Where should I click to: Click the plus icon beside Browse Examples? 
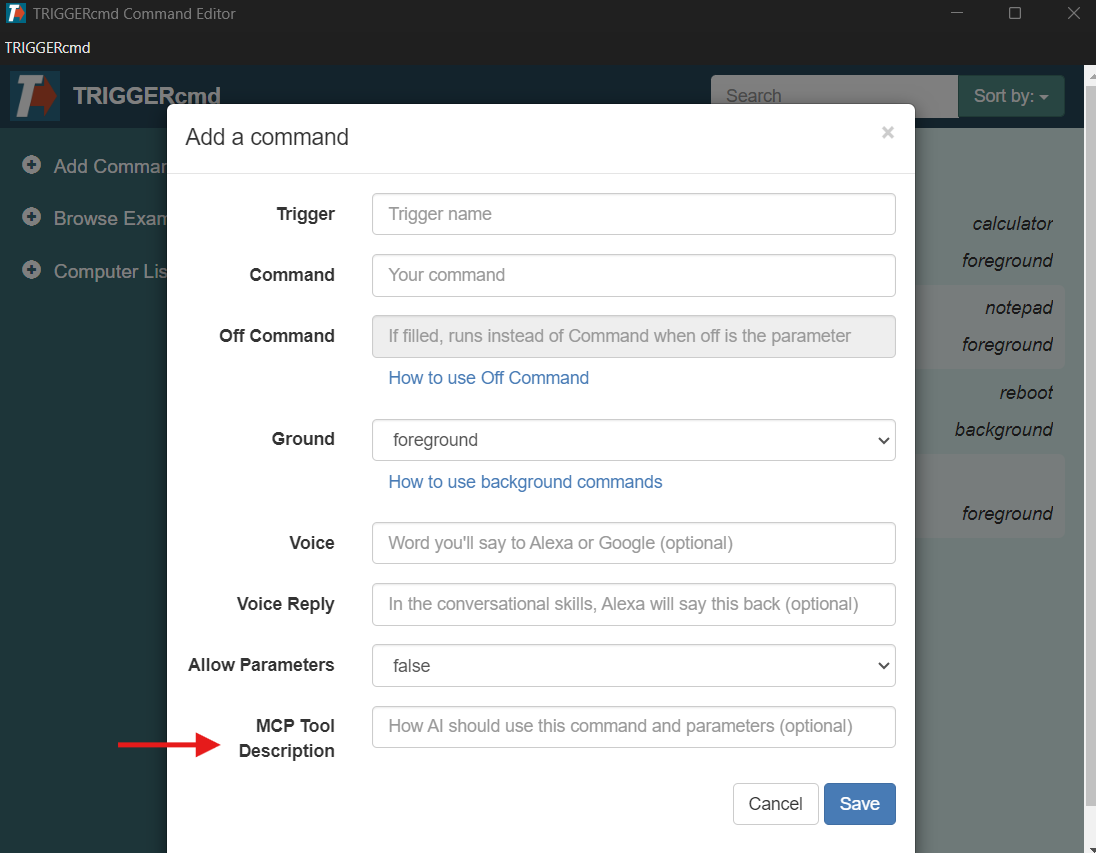click(x=32, y=217)
